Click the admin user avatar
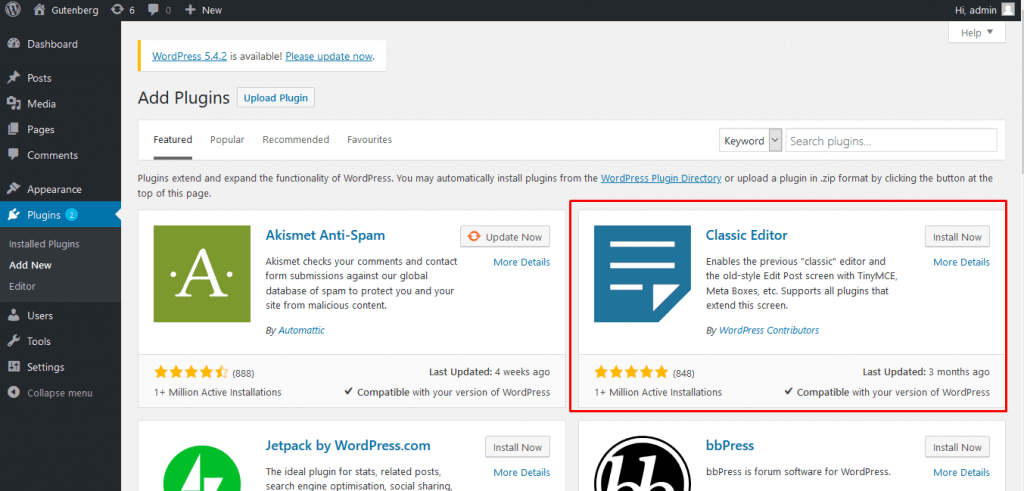Screen dimensions: 1024x491 [1008, 10]
